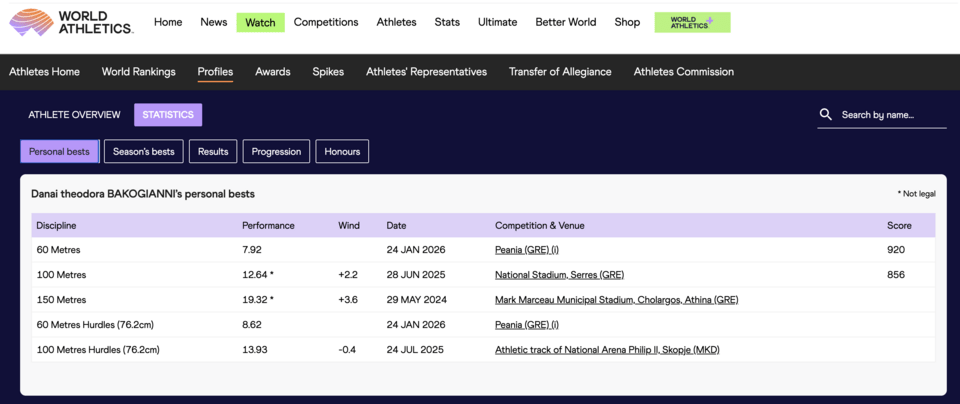This screenshot has width=960, height=404.
Task: Go to Transfer of Allegiance page
Action: click(x=560, y=72)
